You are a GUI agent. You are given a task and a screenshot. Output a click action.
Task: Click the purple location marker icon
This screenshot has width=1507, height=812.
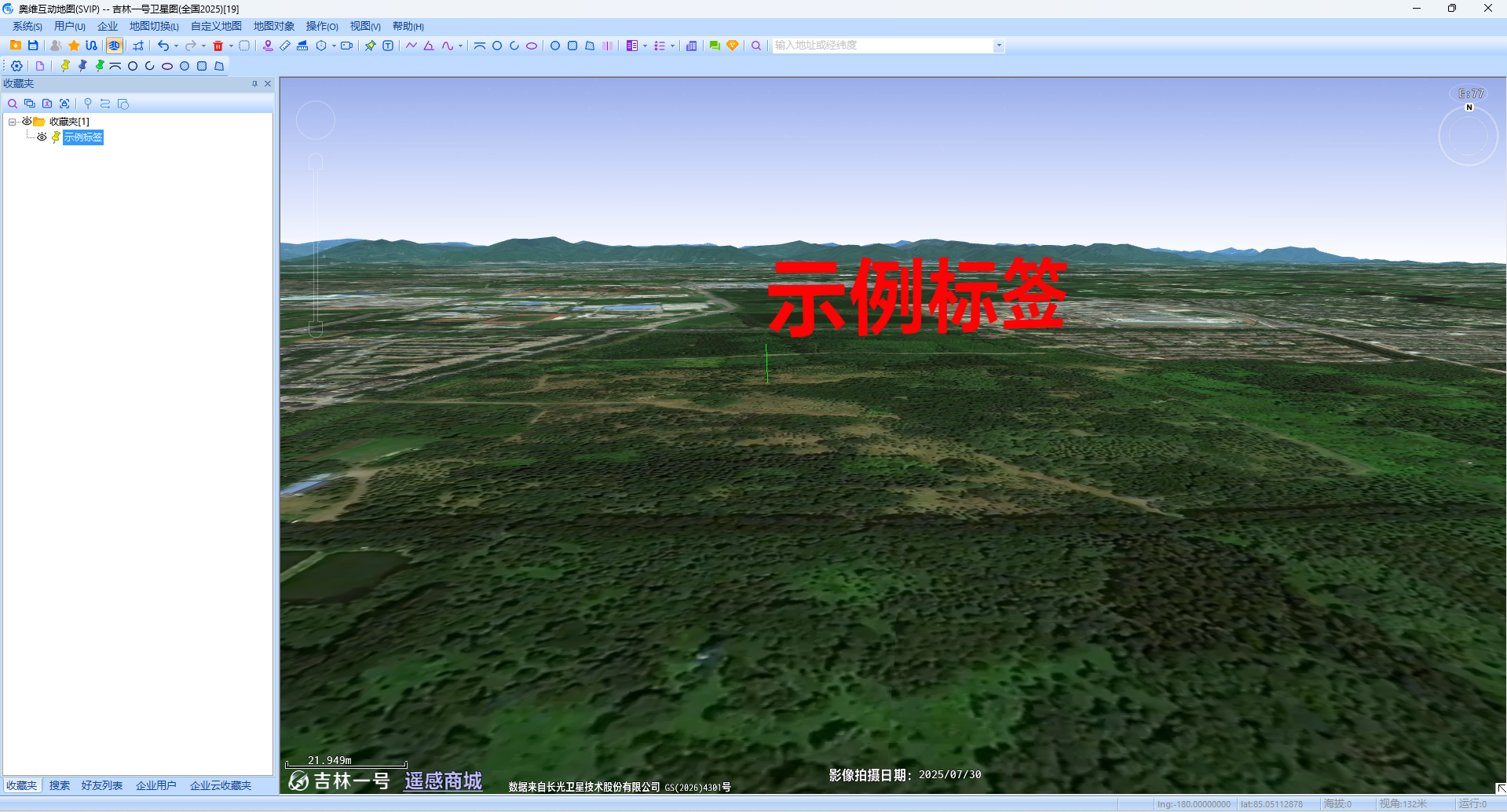pyautogui.click(x=268, y=46)
